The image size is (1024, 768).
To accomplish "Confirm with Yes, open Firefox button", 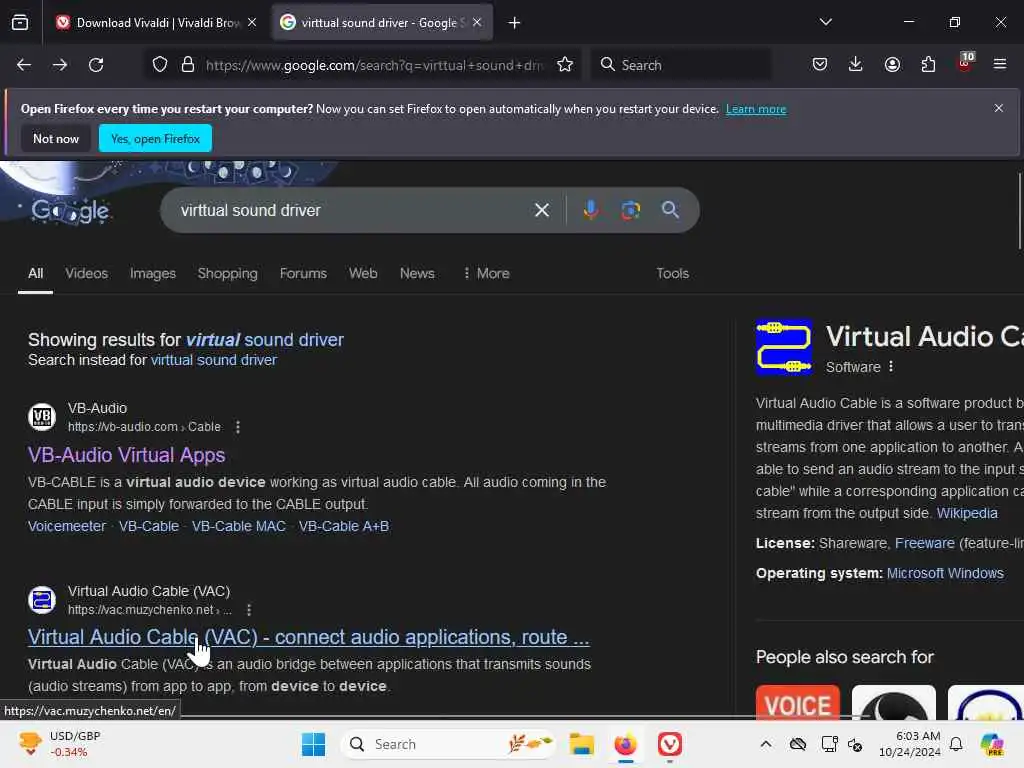I will pos(155,138).
